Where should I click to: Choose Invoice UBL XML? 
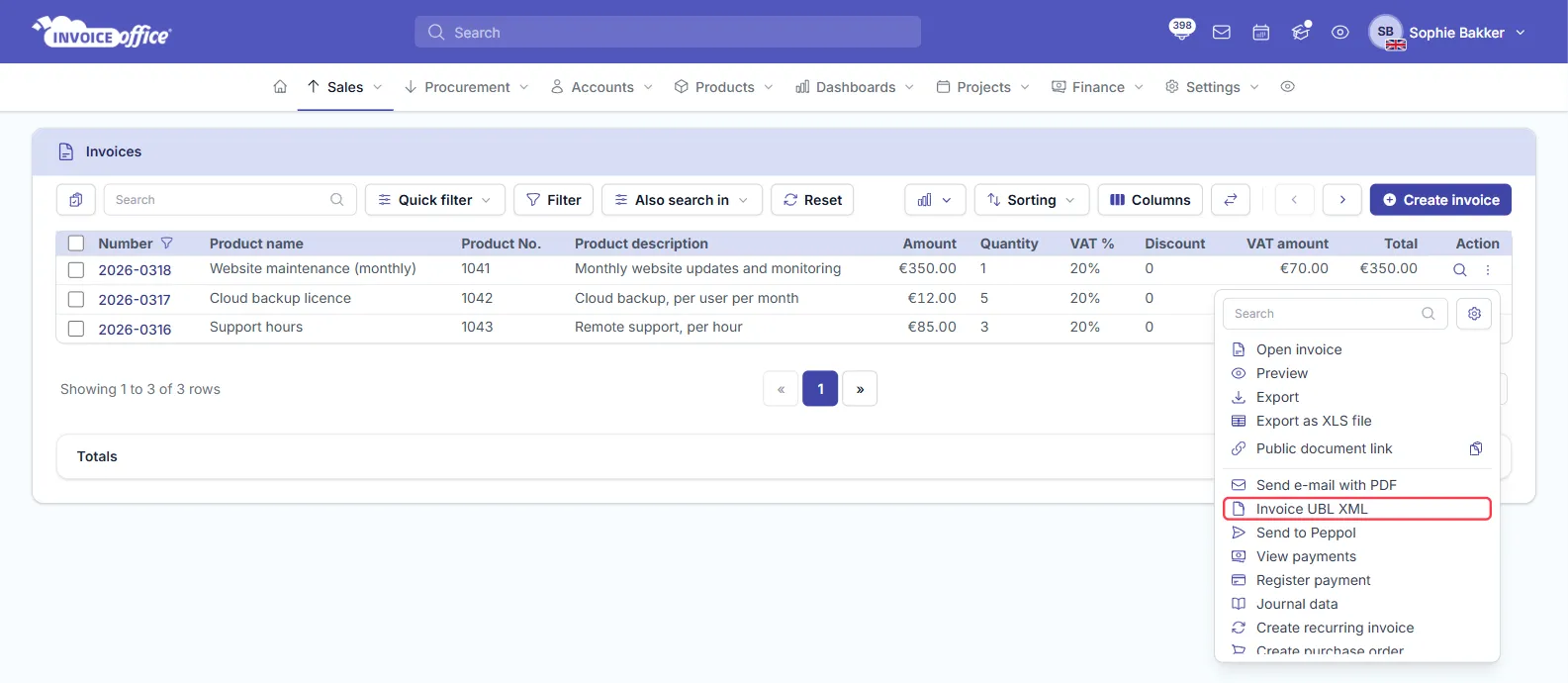pyautogui.click(x=1357, y=509)
